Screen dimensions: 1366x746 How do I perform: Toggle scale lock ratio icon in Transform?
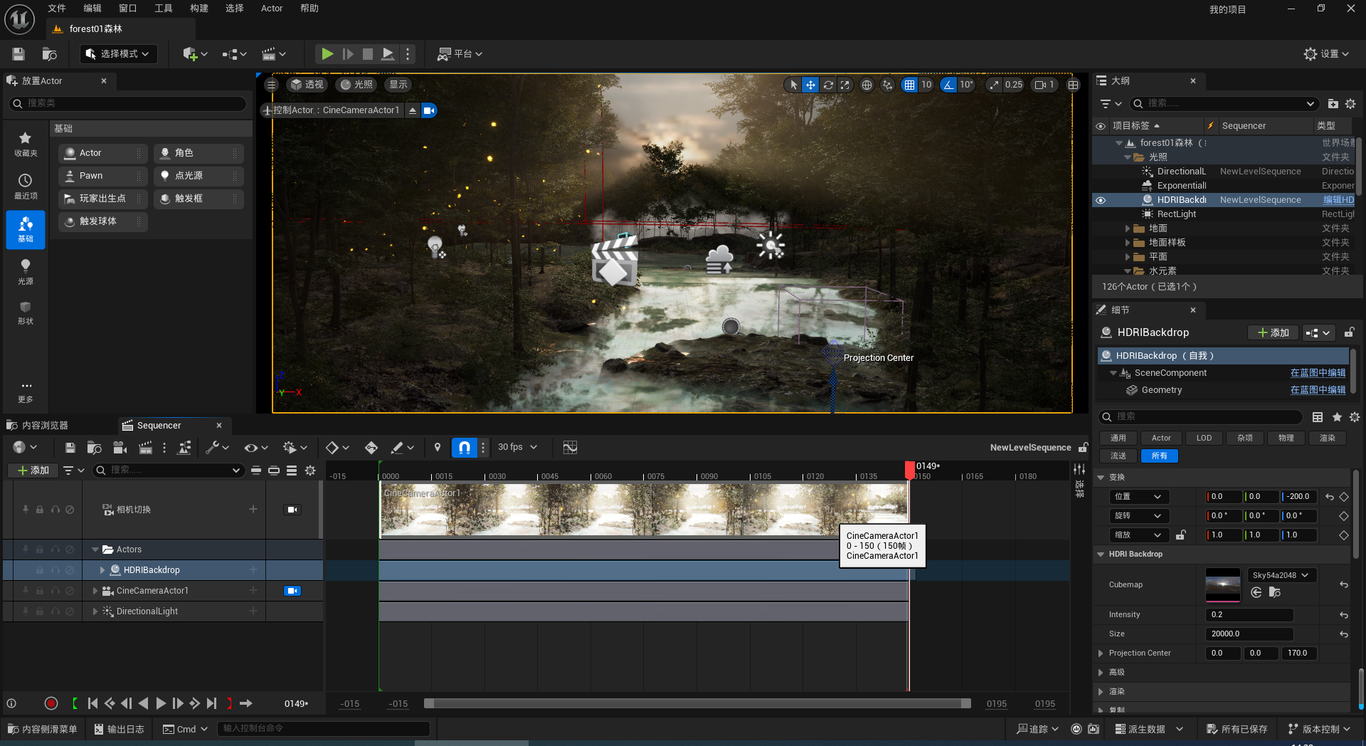click(x=1181, y=535)
